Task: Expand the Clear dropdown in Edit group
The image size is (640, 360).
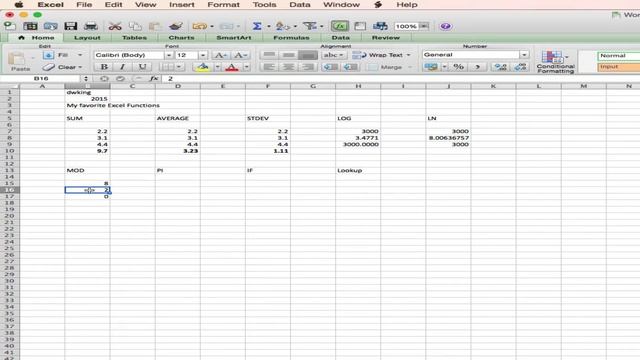Action: [x=80, y=67]
